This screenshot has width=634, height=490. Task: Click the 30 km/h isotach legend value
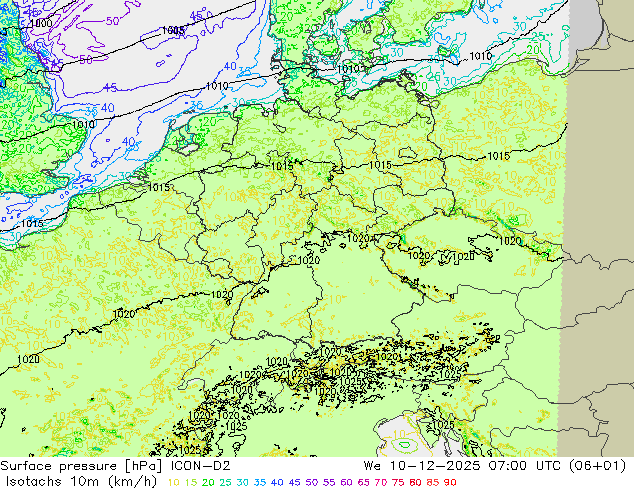[243, 483]
